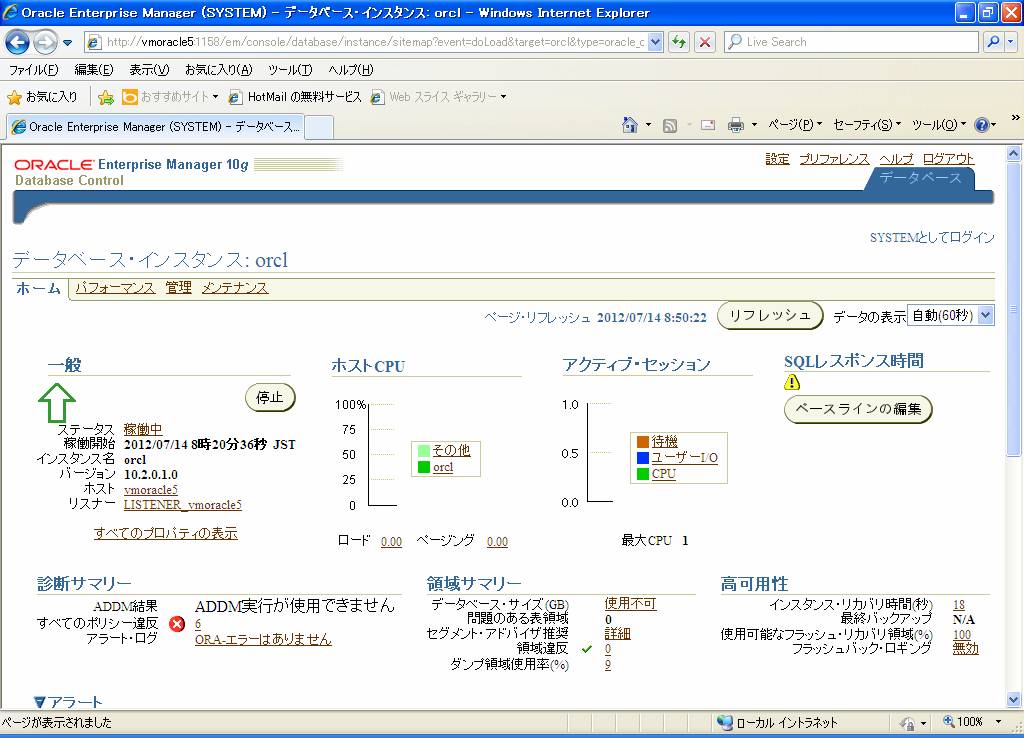
Task: Click the blue Help question mark icon
Action: 981,125
